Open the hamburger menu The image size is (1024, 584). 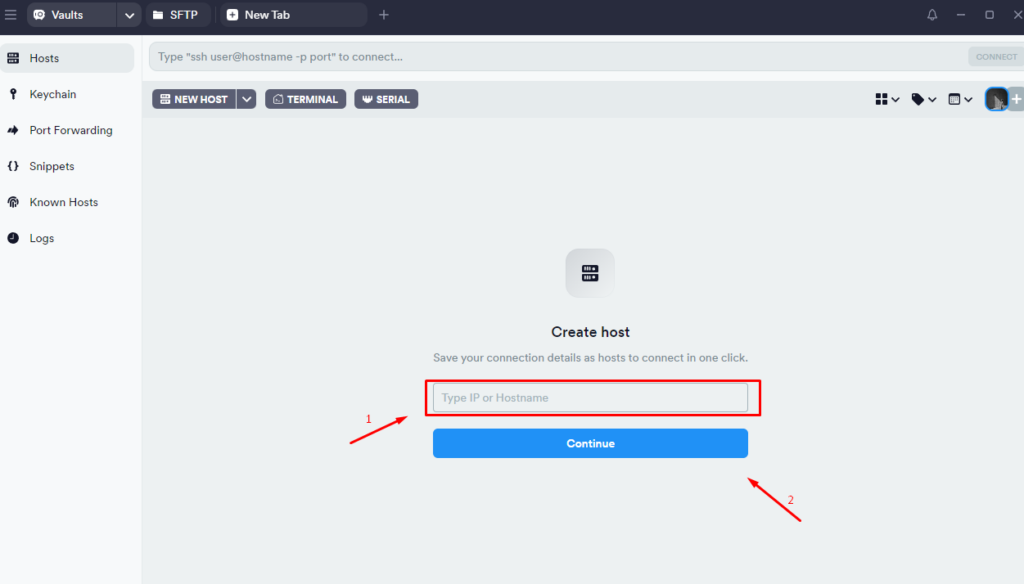[13, 14]
